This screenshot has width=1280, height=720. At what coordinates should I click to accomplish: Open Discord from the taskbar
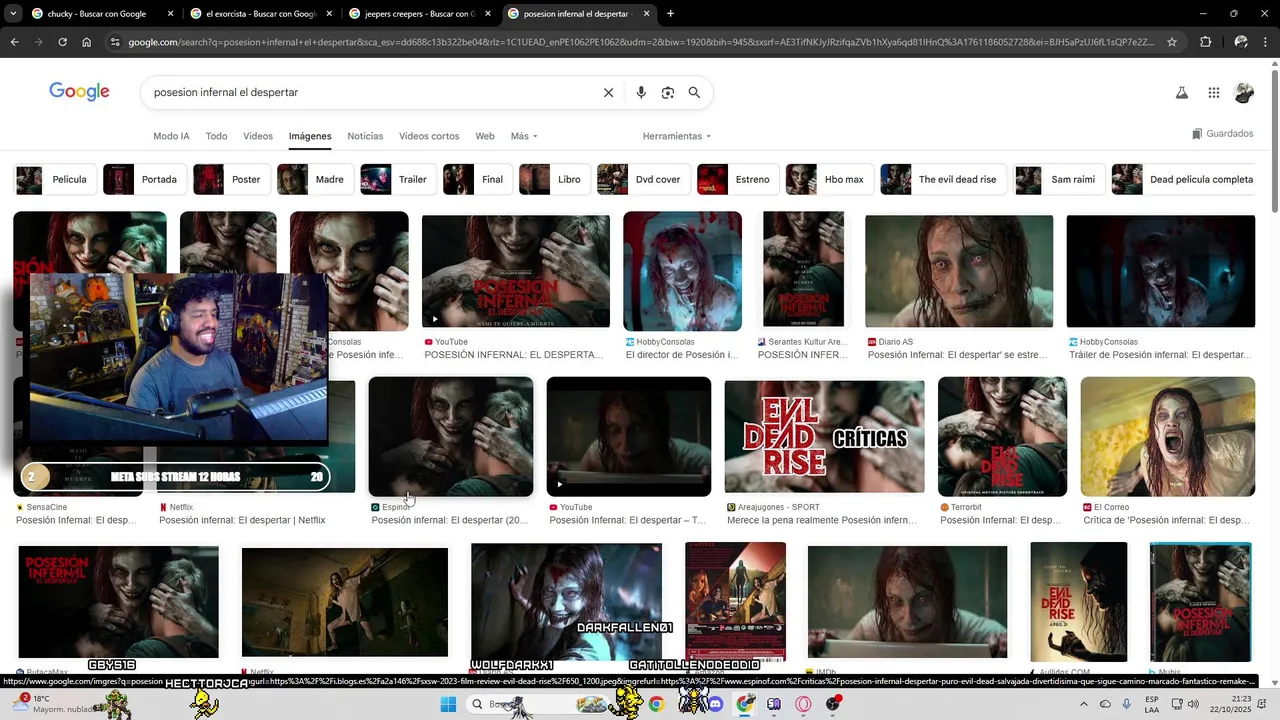pyautogui.click(x=714, y=704)
